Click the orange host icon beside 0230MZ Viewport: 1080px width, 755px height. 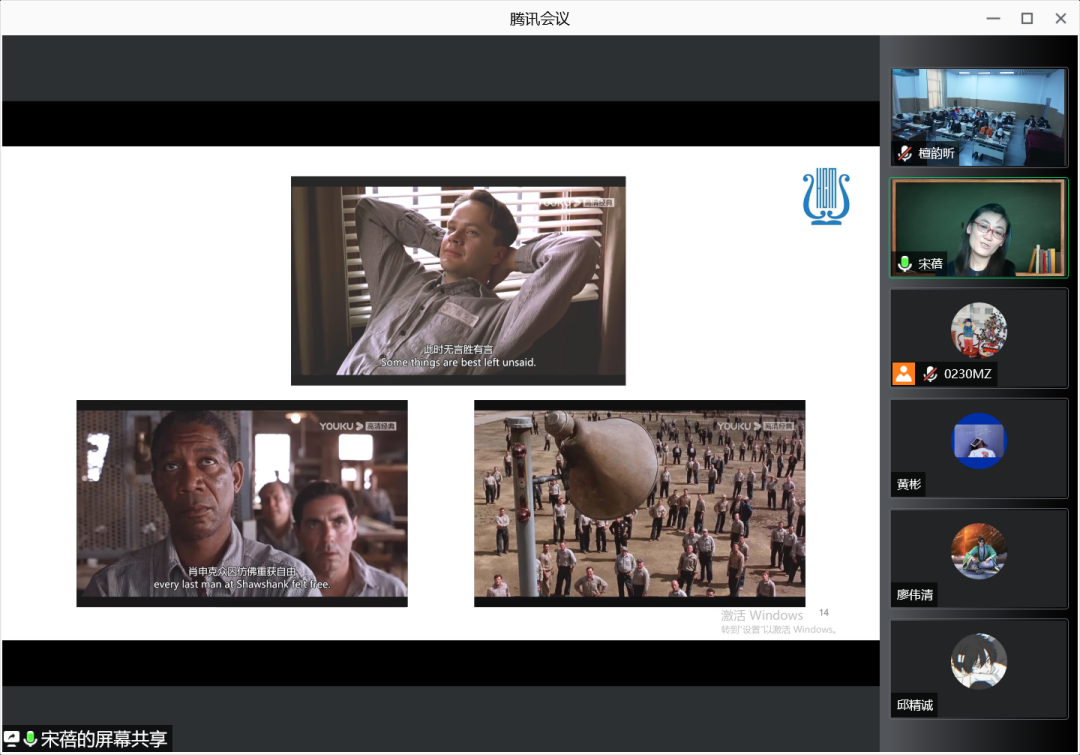[904, 374]
